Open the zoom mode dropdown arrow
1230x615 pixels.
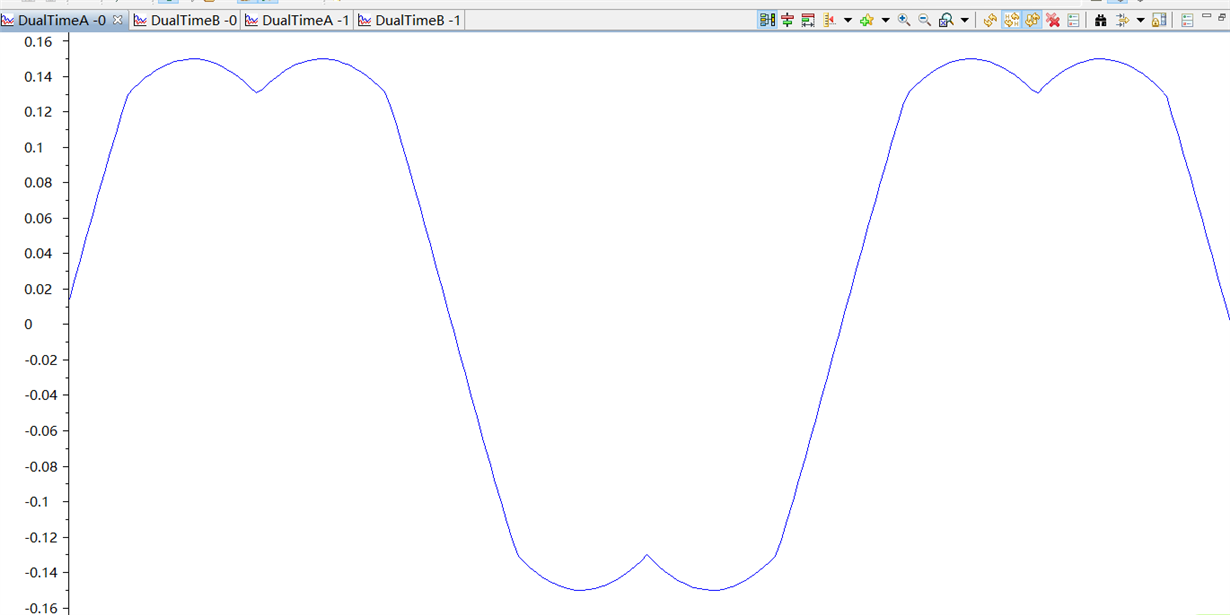(964, 20)
